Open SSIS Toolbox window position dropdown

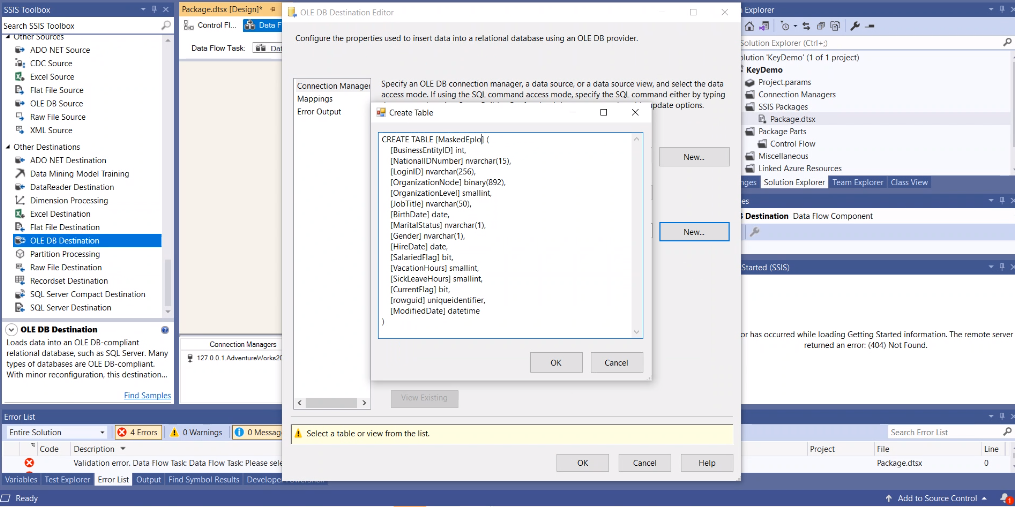tap(142, 10)
